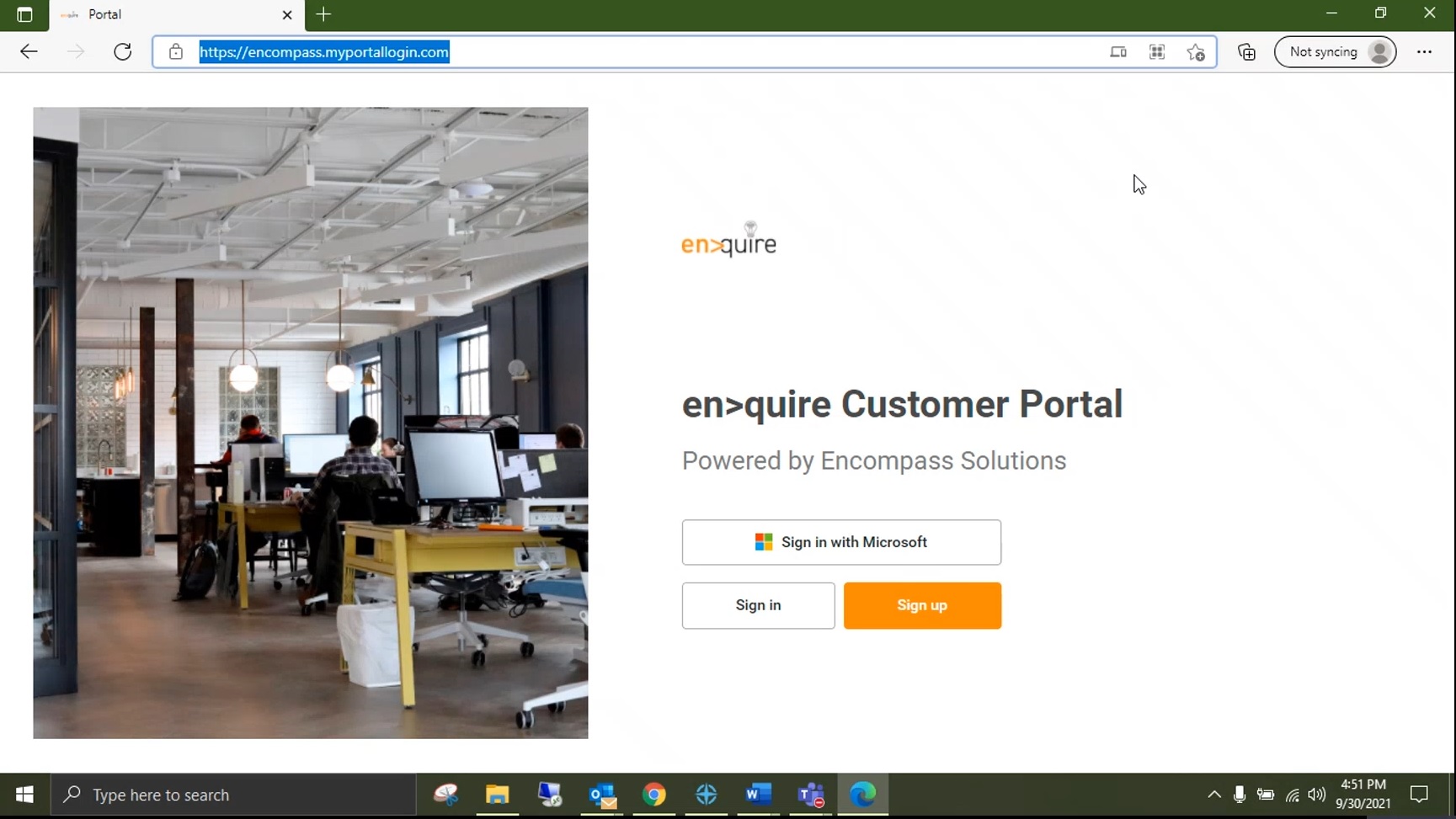Image resolution: width=1456 pixels, height=819 pixels.
Task: Click the orange Sign up button
Action: point(922,605)
